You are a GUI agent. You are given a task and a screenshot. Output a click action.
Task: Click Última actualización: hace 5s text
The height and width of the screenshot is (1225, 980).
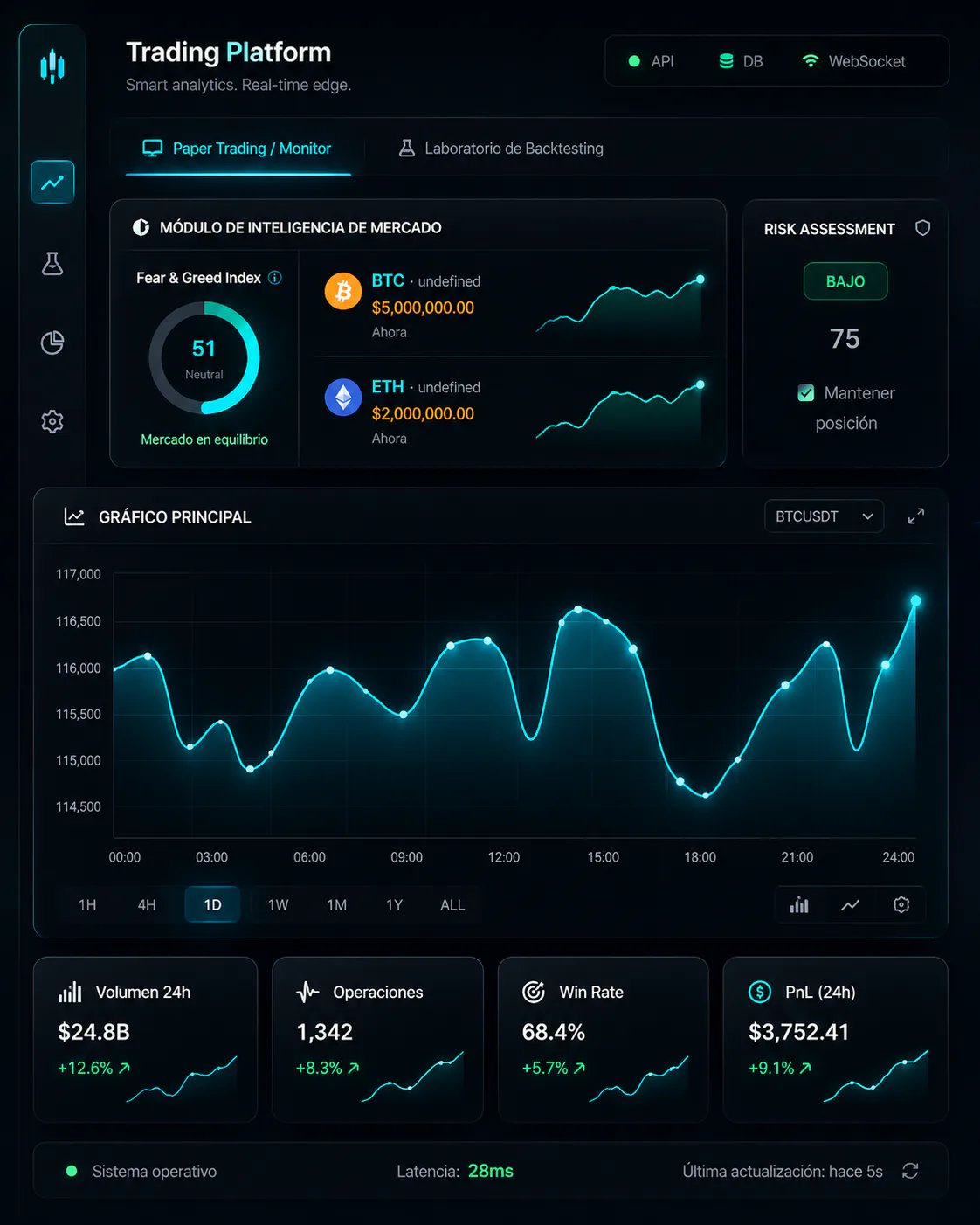783,1171
